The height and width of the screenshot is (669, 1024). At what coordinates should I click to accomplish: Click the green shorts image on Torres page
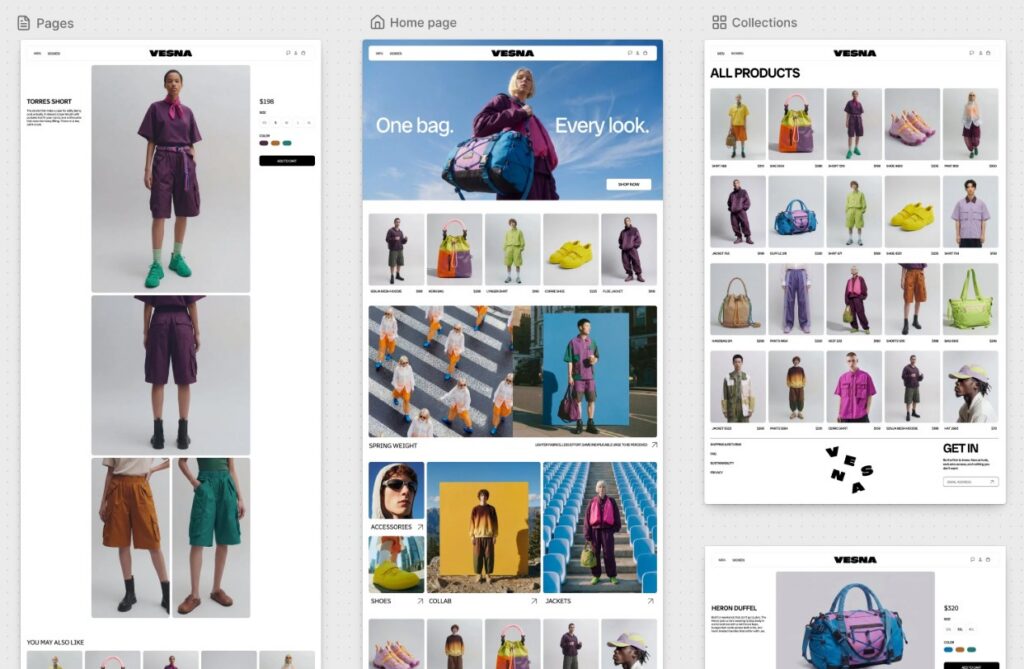(211, 537)
